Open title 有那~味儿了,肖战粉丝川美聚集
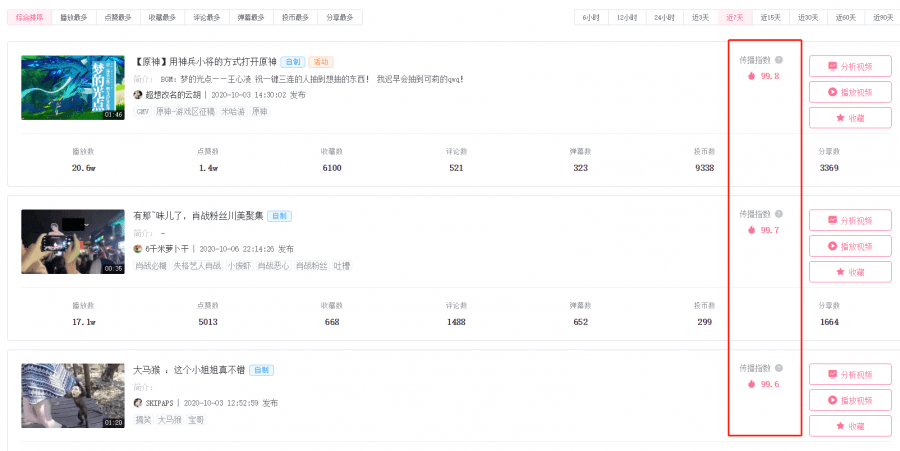The image size is (900, 451). pyautogui.click(x=198, y=216)
